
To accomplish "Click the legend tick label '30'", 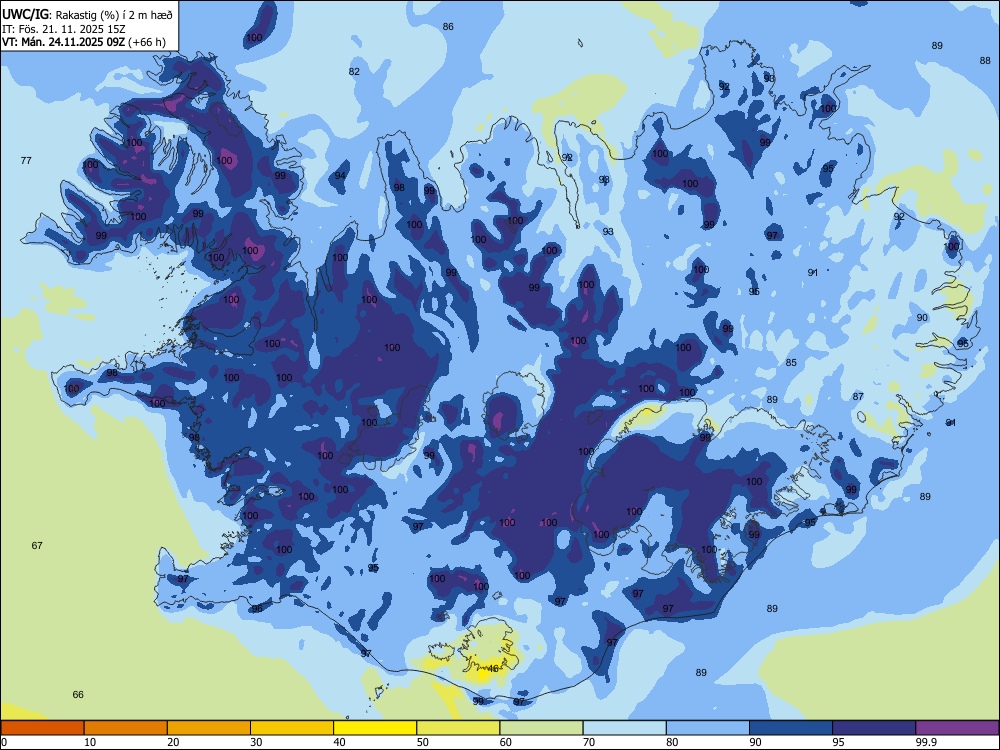I will (256, 742).
